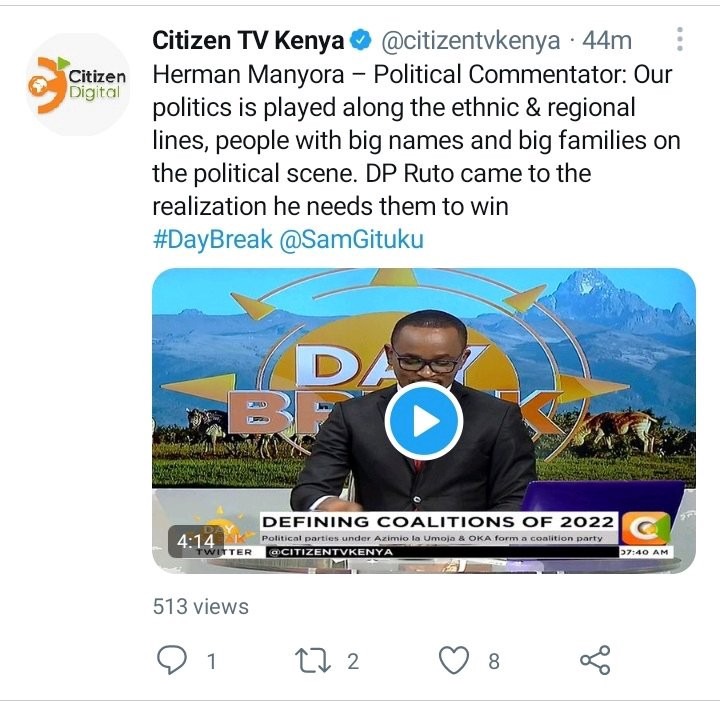Open the three-dot tweet options menu
Image resolution: width=720 pixels, height=703 pixels.
pyautogui.click(x=680, y=39)
